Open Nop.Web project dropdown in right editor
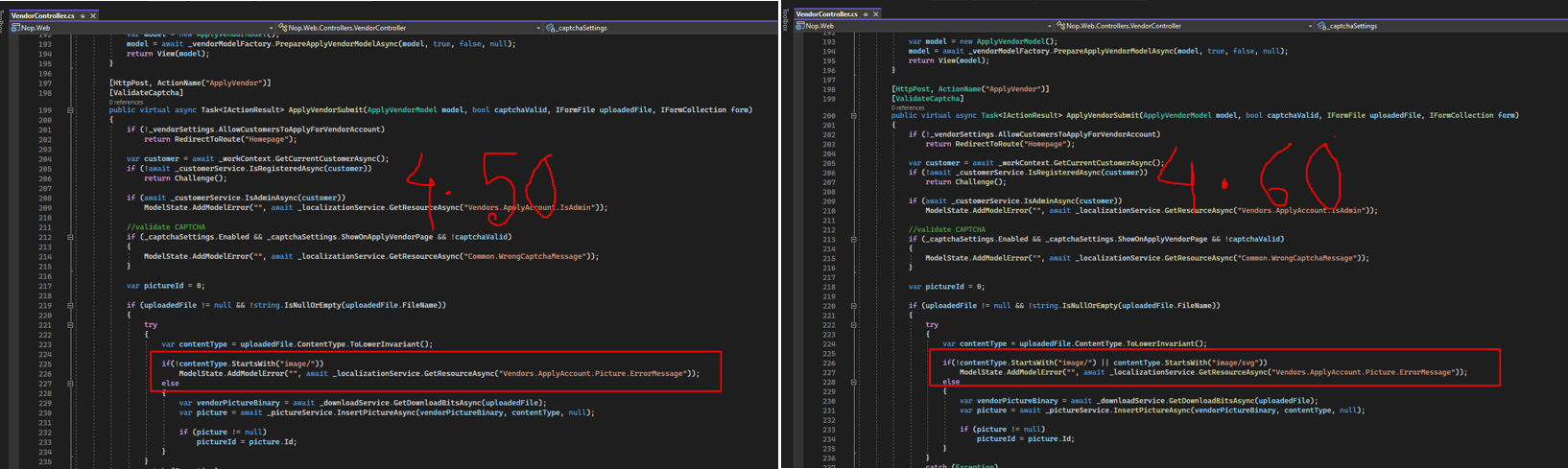This screenshot has height=469, width=1568. point(924,26)
